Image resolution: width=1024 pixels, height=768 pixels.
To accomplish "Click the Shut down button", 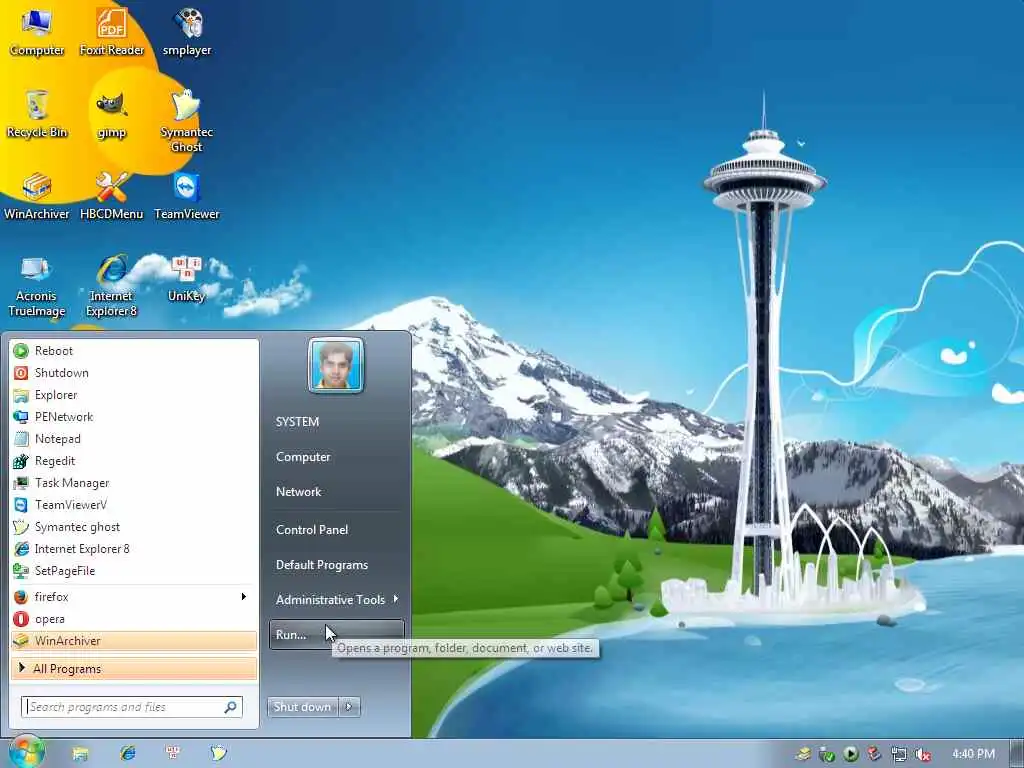I will [303, 707].
